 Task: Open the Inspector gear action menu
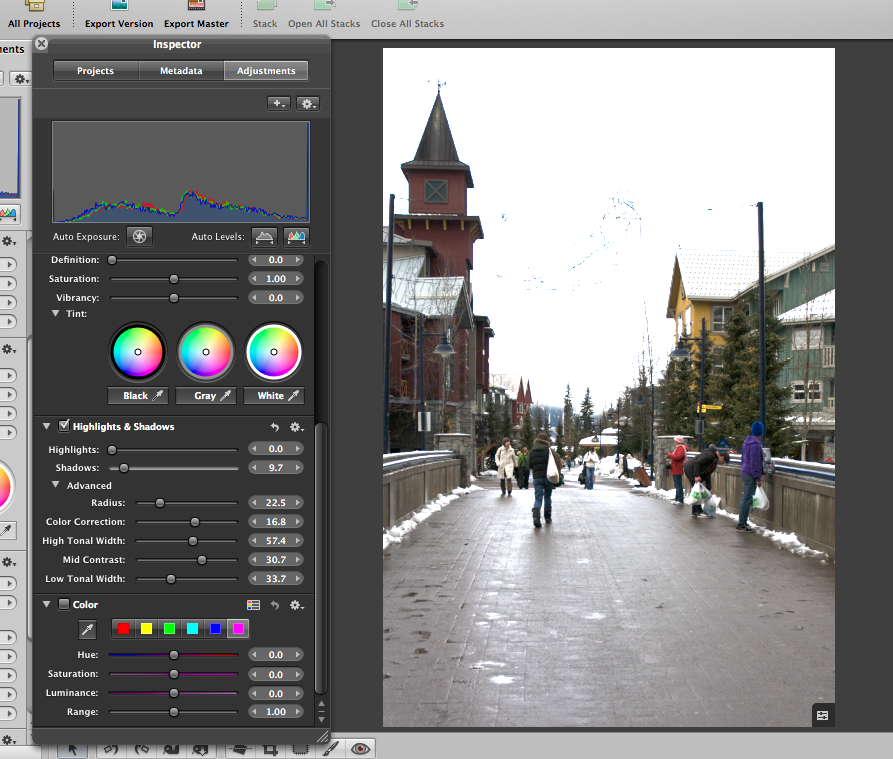[x=308, y=104]
